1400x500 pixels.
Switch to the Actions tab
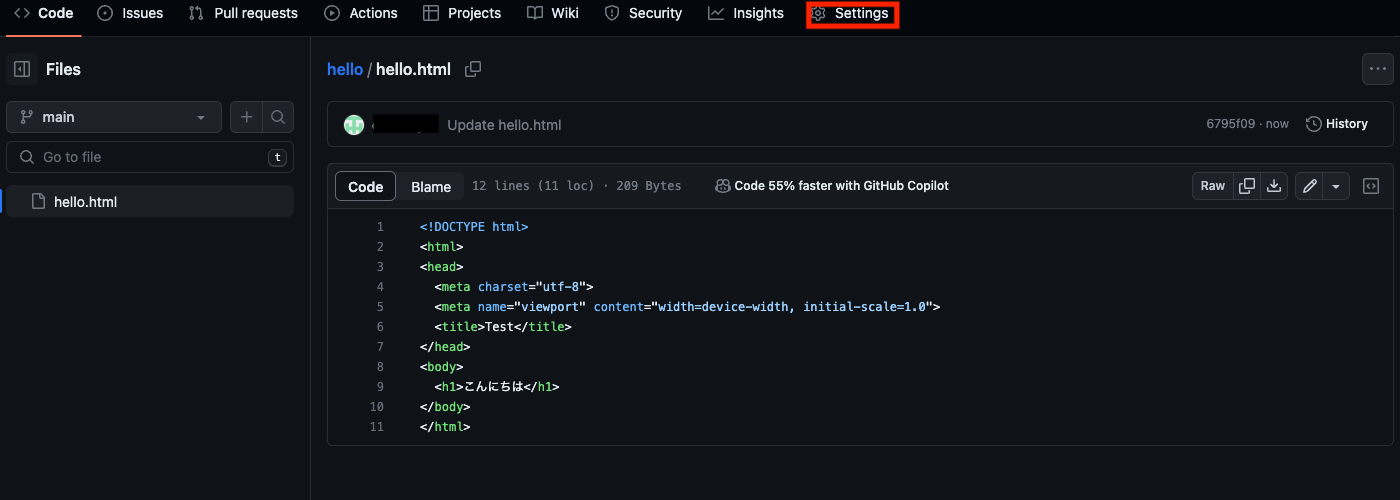point(361,13)
